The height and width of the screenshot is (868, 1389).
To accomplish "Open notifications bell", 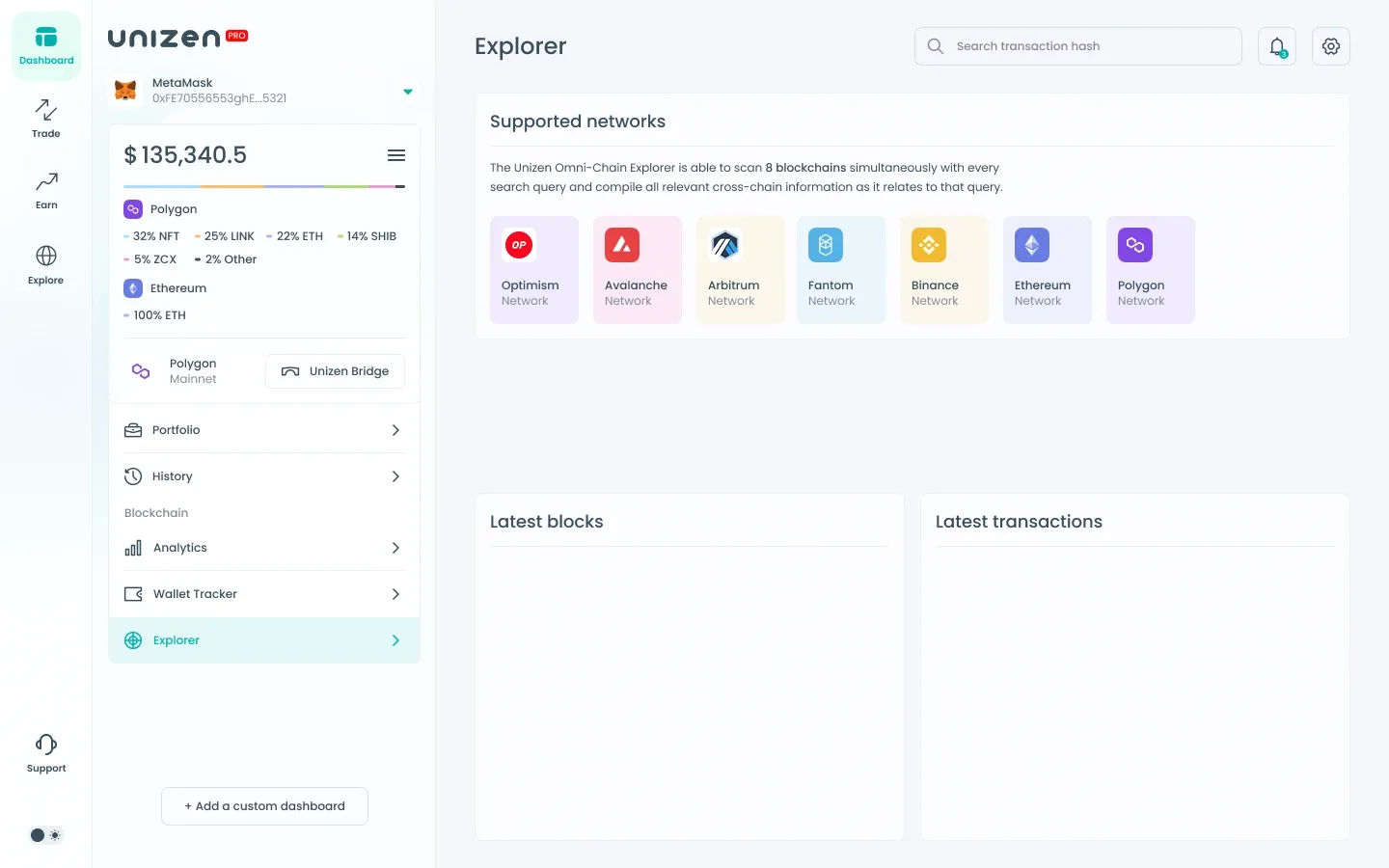I will pyautogui.click(x=1277, y=46).
